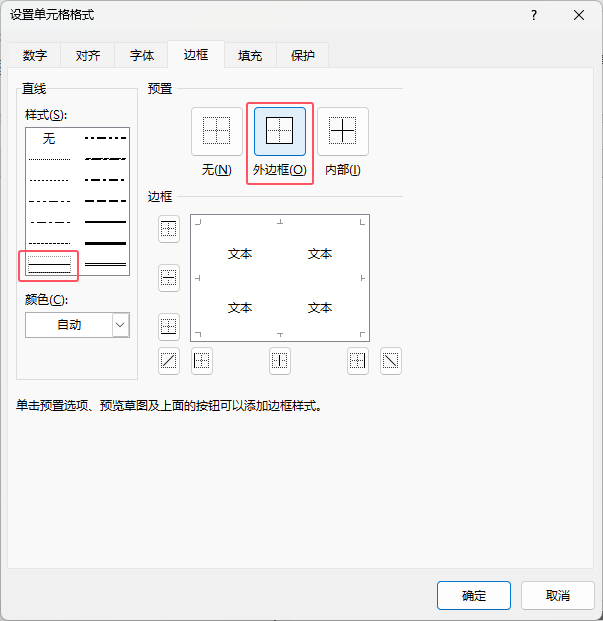
Task: Select the medium dash-dot-dot style at top right
Action: click(105, 138)
